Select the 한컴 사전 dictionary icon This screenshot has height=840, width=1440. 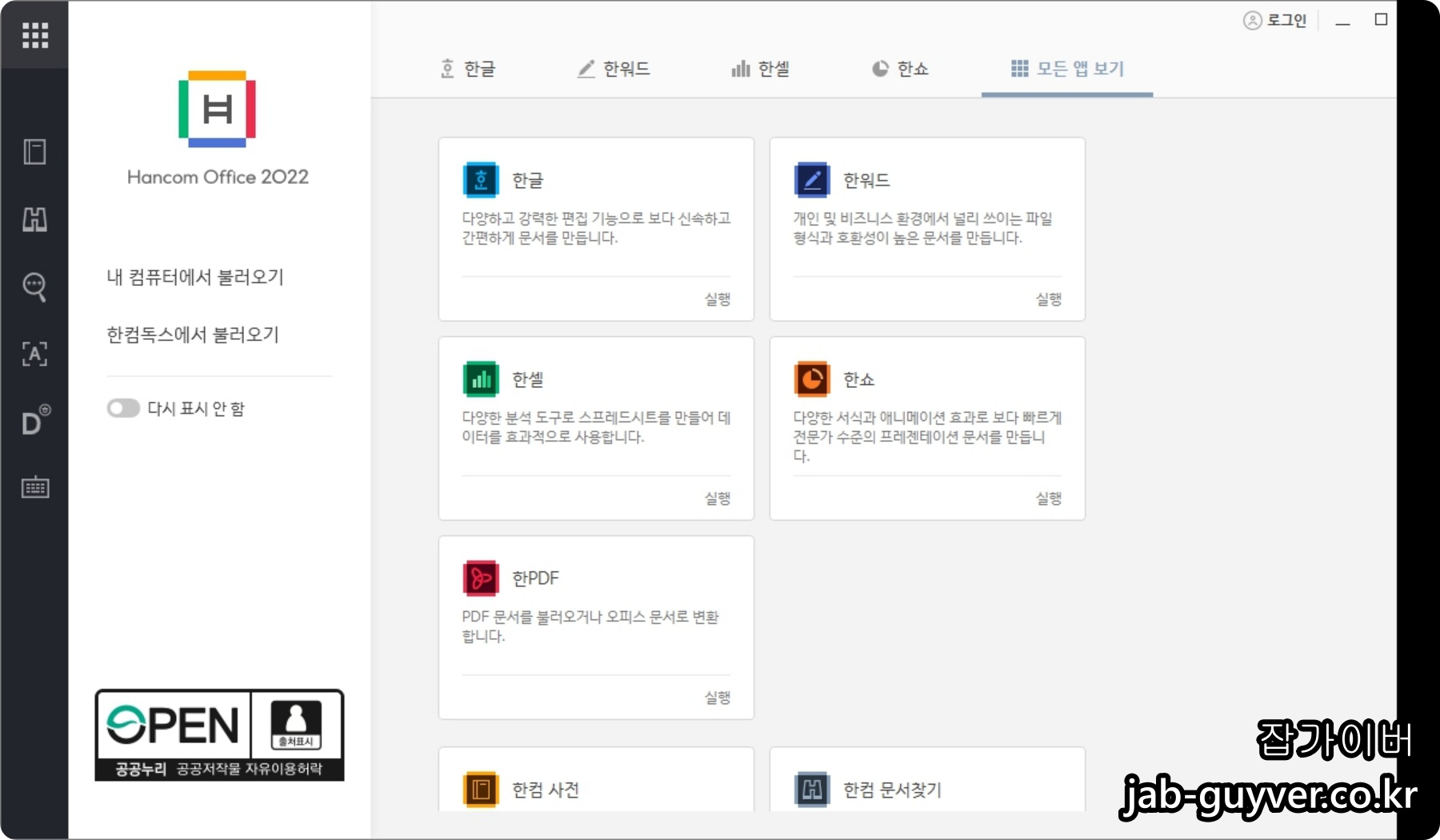point(480,789)
